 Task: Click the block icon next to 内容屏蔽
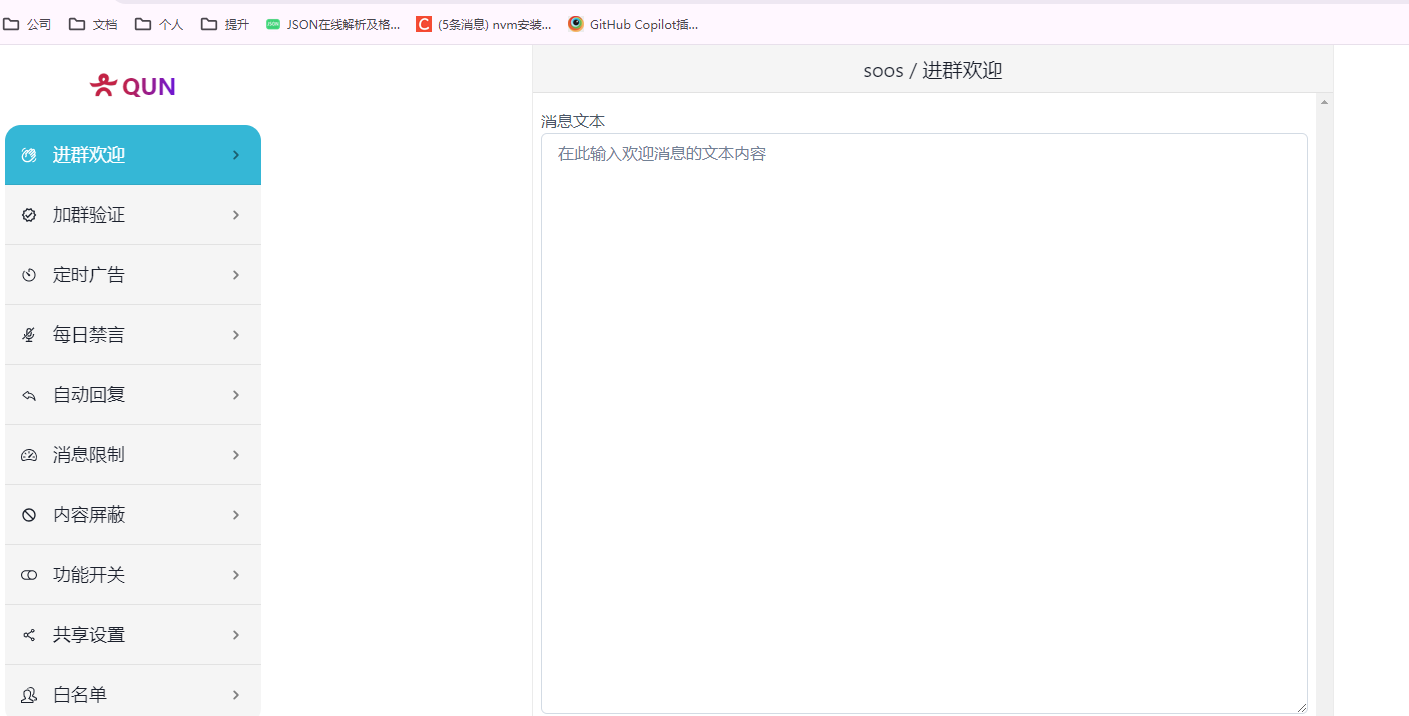[x=28, y=514]
